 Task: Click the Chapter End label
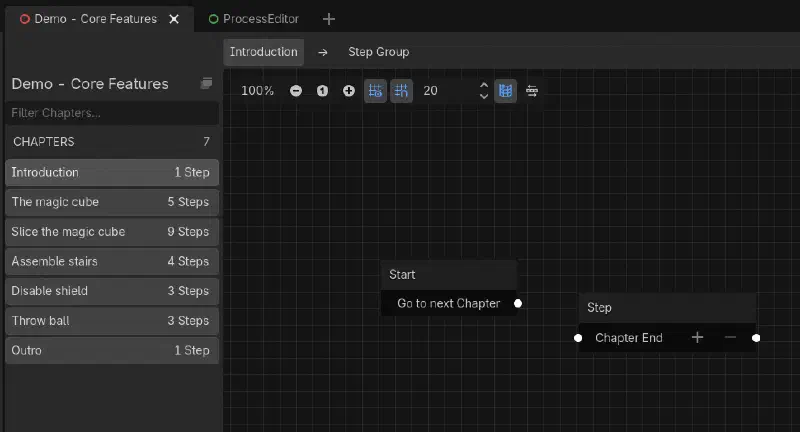point(629,338)
